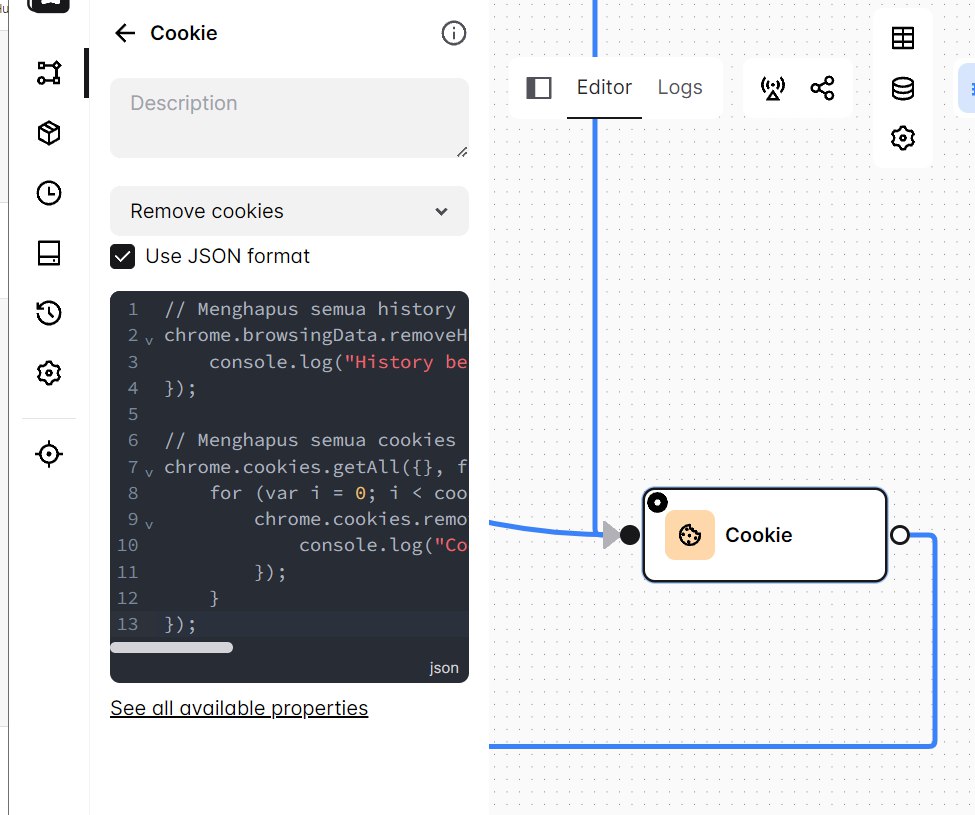Click comment 'Menghapus semua cookies' line
Viewport: 975px width, 815px height.
pos(310,440)
